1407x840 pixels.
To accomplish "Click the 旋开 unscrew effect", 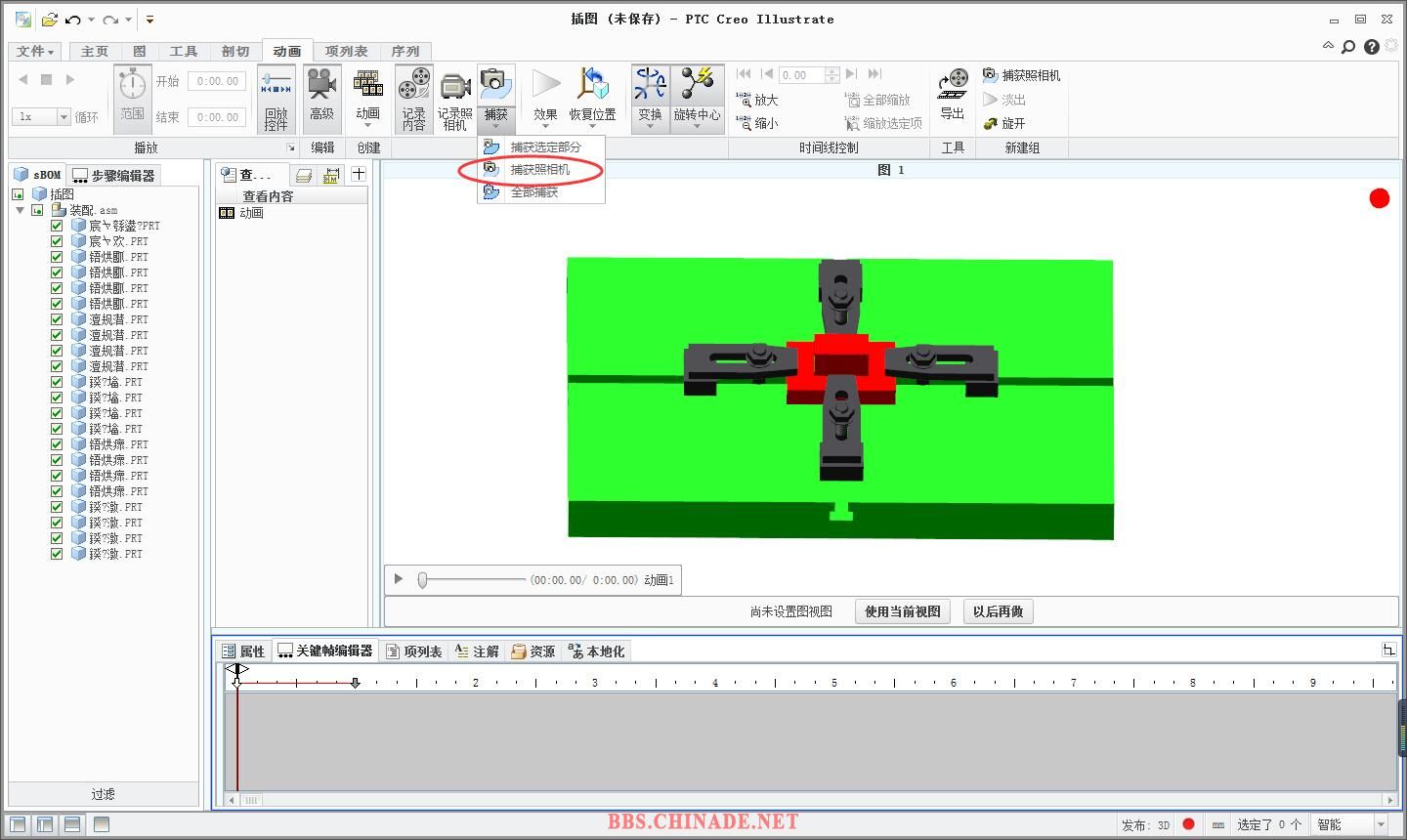I will tap(1004, 123).
